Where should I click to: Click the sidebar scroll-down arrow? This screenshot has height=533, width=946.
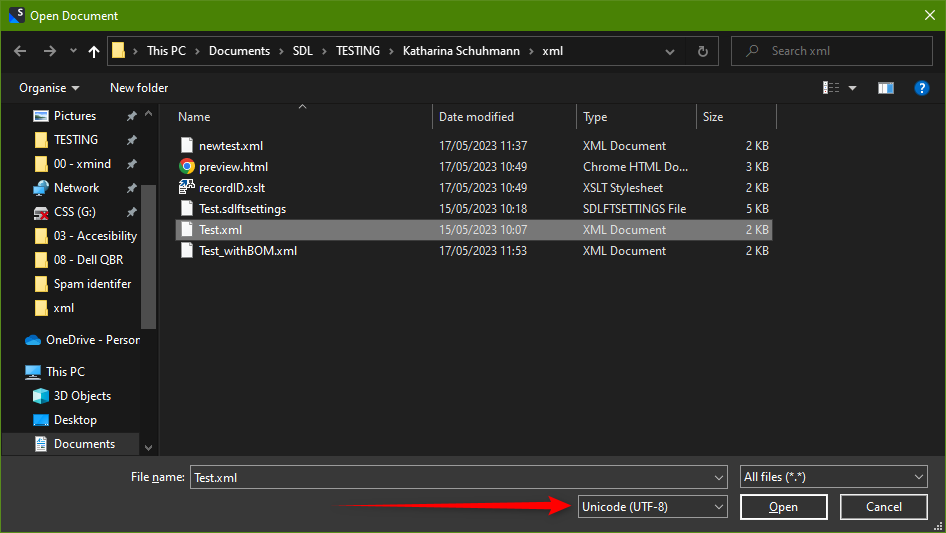point(148,448)
